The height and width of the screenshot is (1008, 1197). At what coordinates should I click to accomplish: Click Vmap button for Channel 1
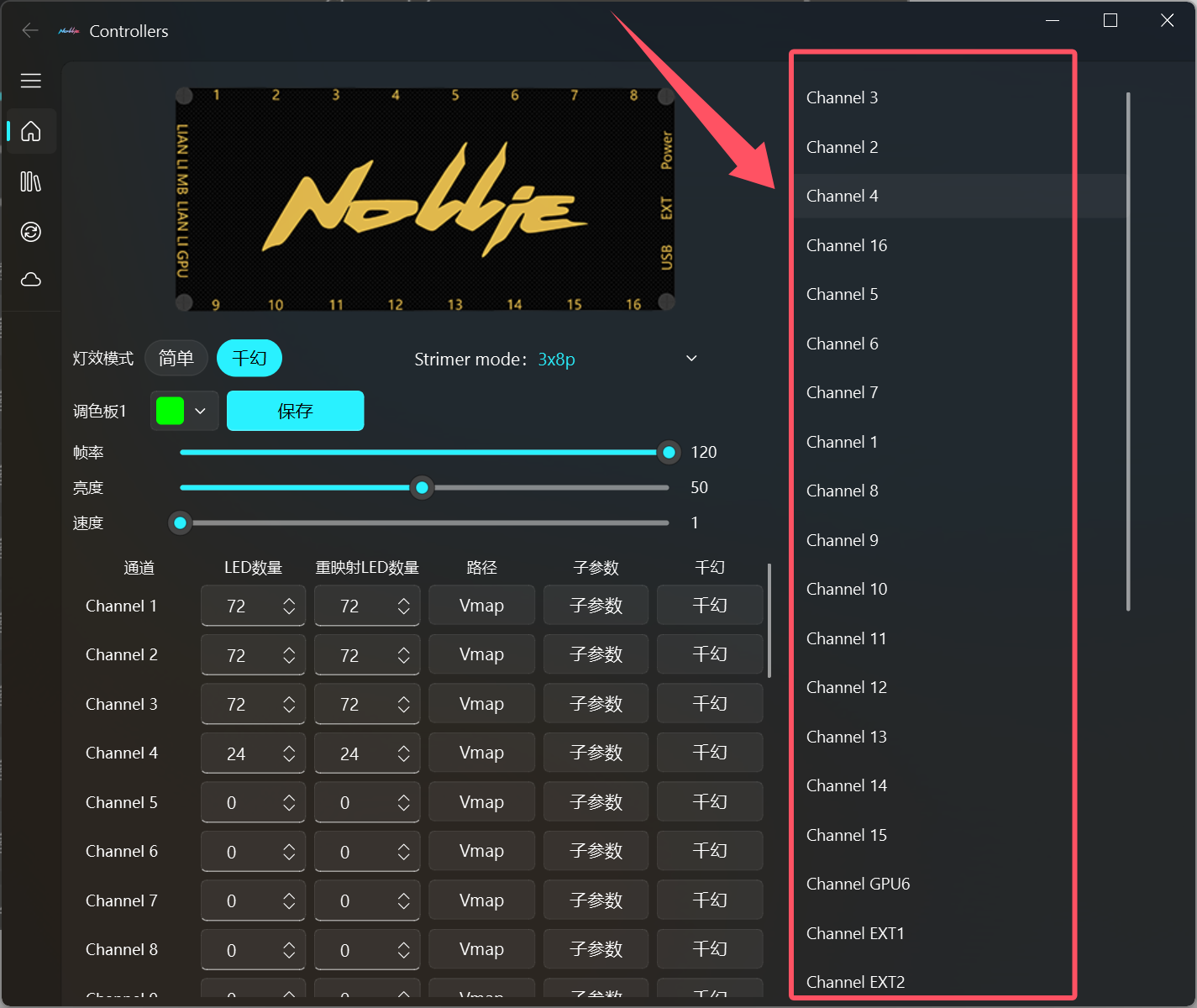point(481,606)
